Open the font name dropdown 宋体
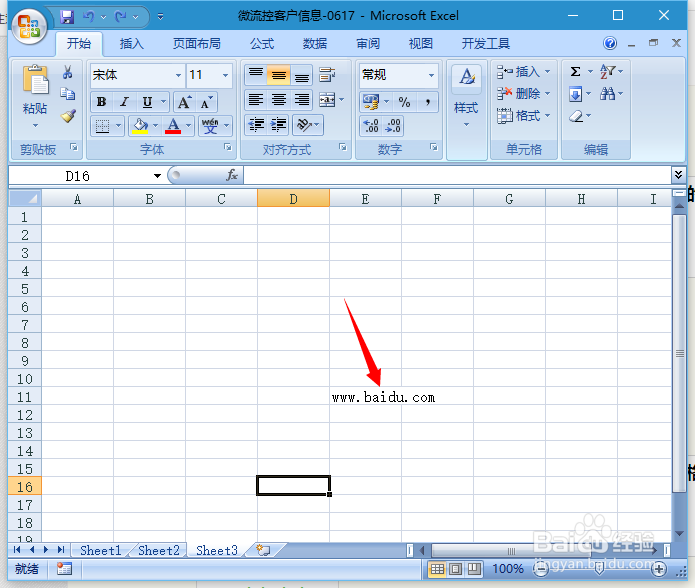Screen dimensions: 695x588 click(178, 75)
